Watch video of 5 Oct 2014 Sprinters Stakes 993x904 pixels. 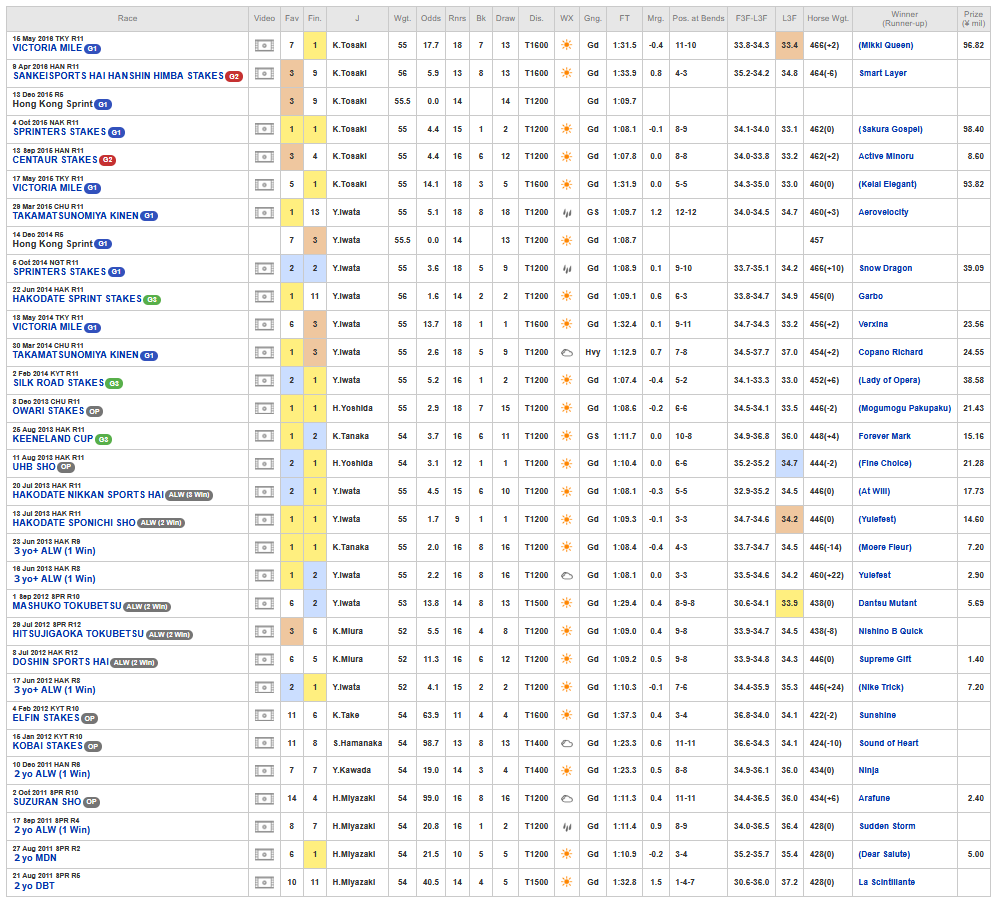pyautogui.click(x=264, y=269)
